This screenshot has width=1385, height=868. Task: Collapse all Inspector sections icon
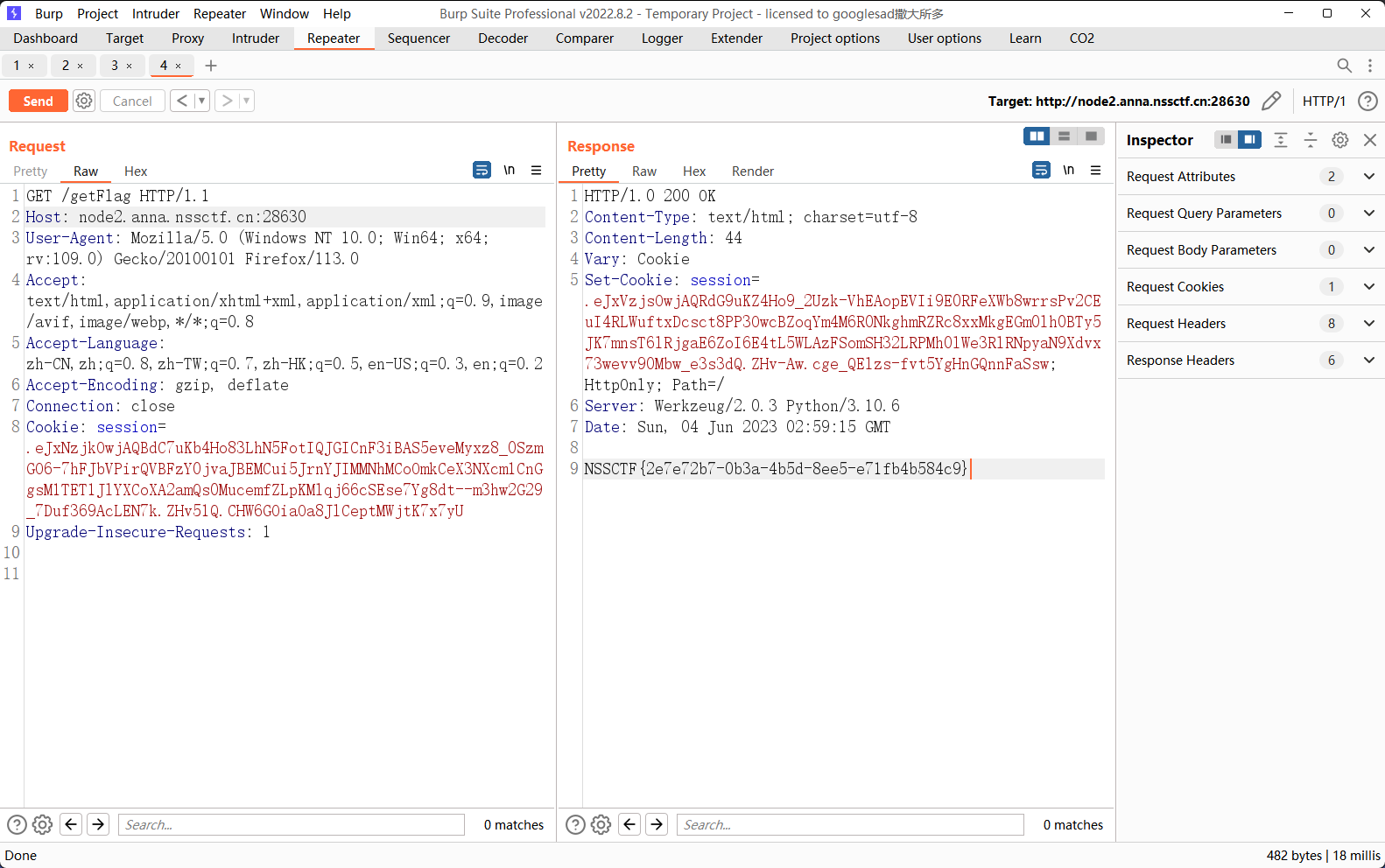1311,140
